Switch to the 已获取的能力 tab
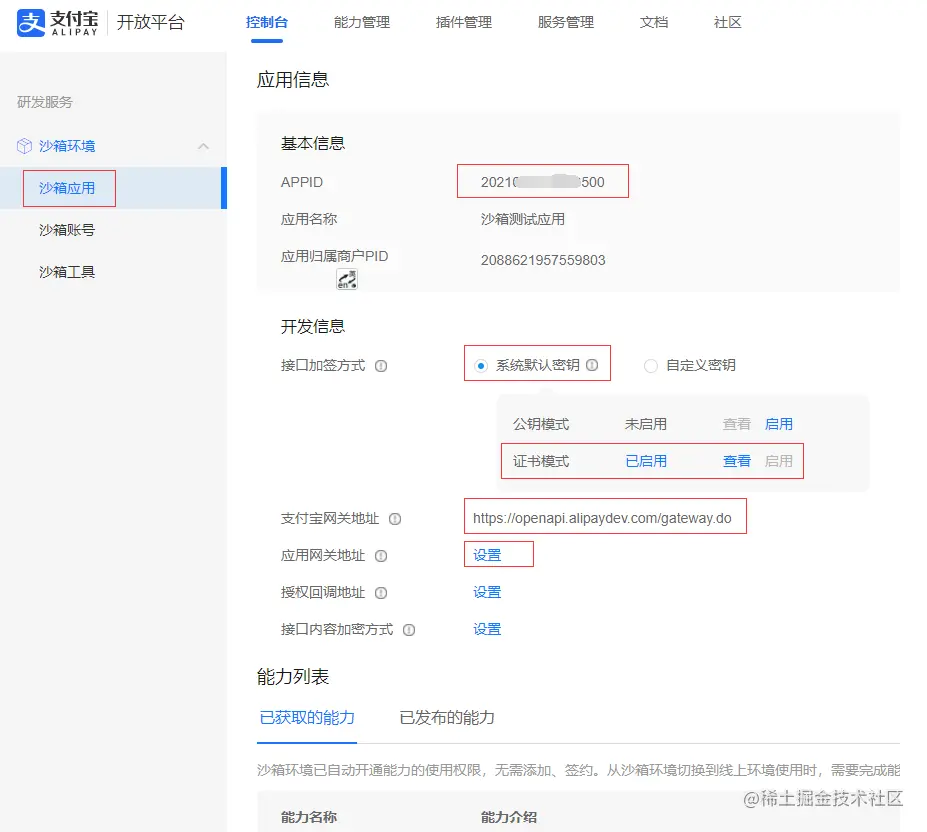Viewport: 927px width, 832px height. 307,717
